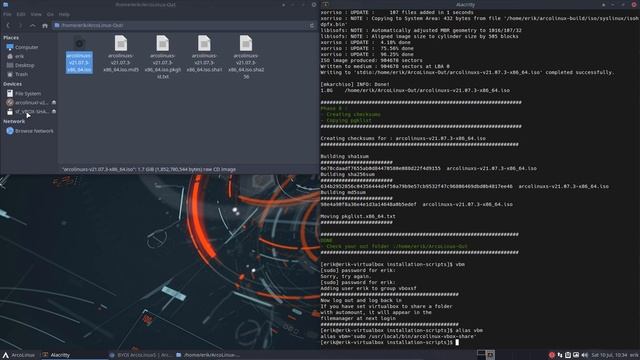Screen dimensions: 640x360
Task: Select the x86_64.iso.md5 checksum file
Action: click(121, 54)
